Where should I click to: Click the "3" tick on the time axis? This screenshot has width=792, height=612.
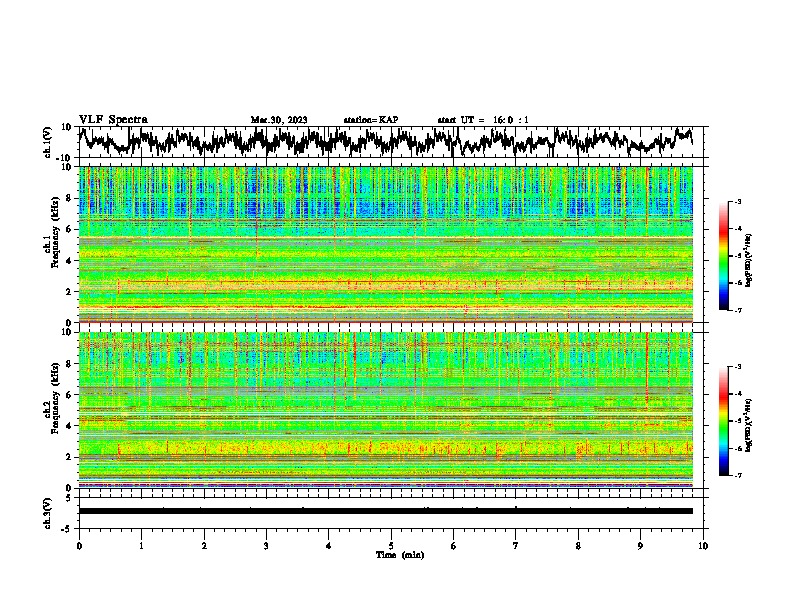tap(266, 546)
